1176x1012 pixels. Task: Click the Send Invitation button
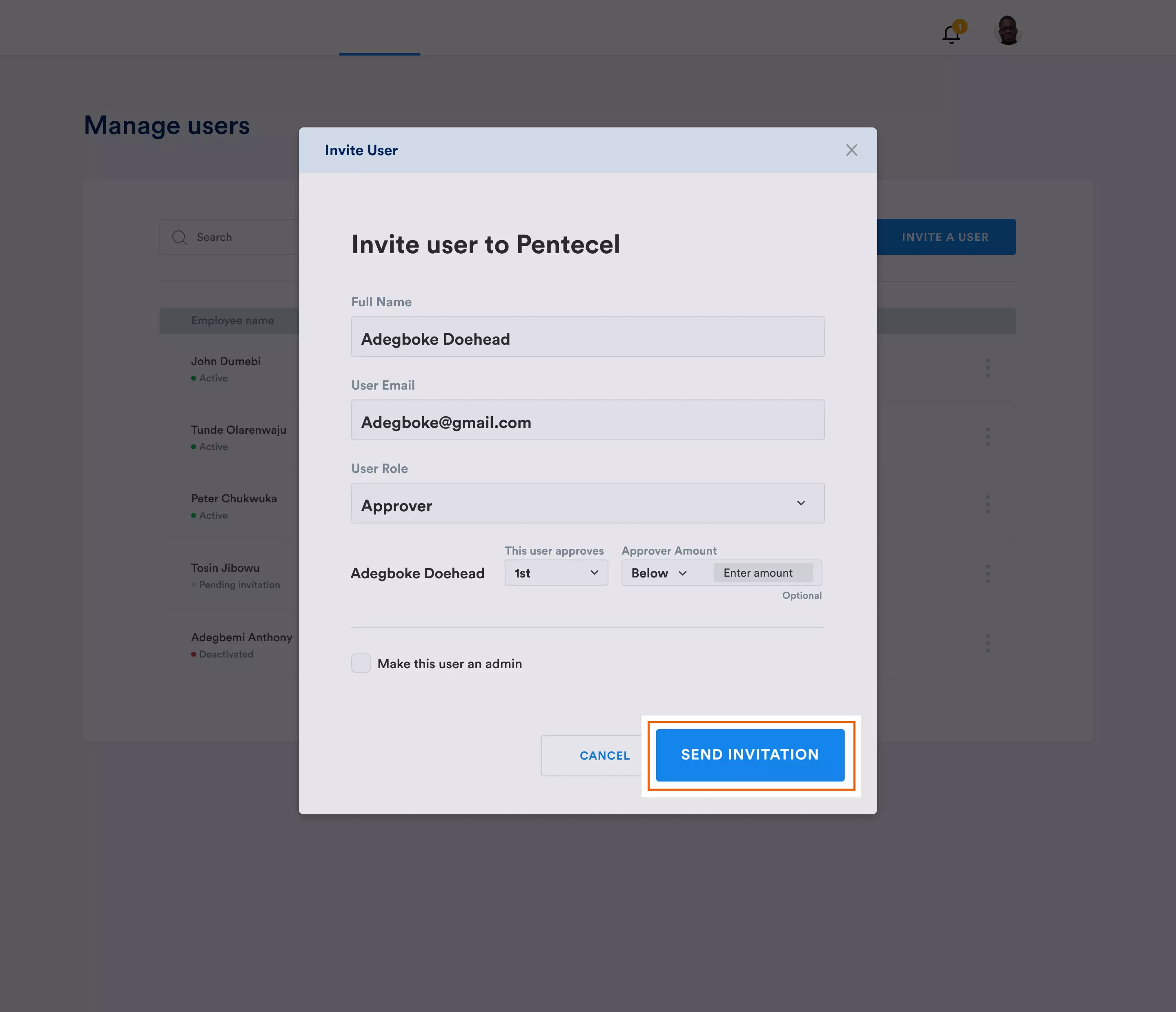point(750,755)
